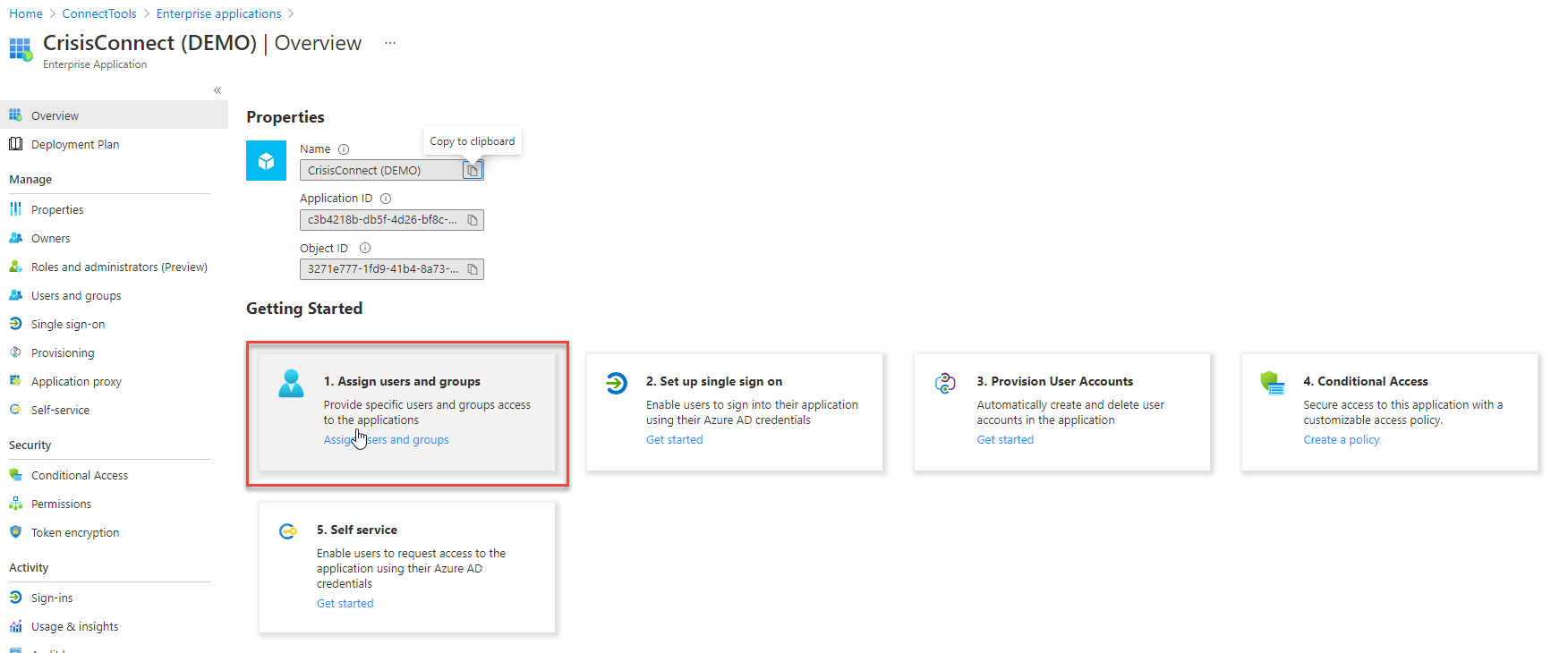Open Enterprise applications breadcrumb

tap(218, 13)
